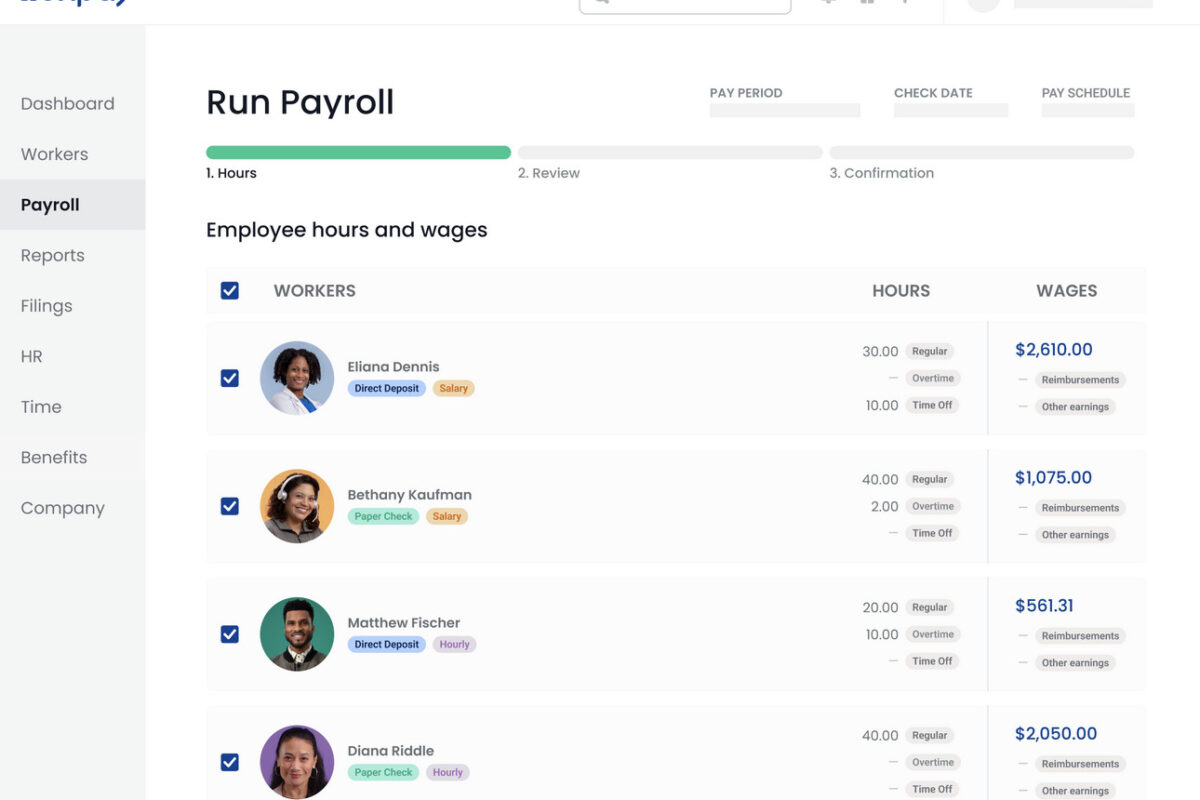Open the Reports sidebar section
The width and height of the screenshot is (1200, 800).
click(52, 255)
